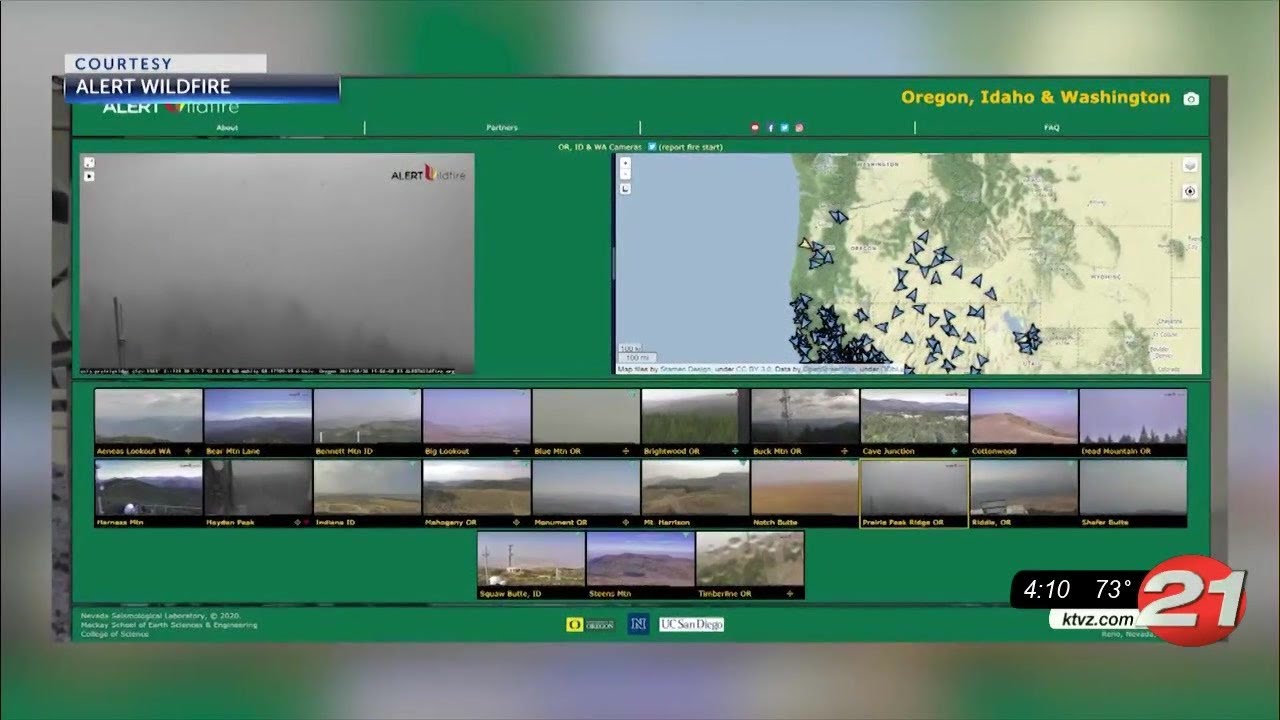Open the Twitter social icon in the nav bar

(785, 128)
